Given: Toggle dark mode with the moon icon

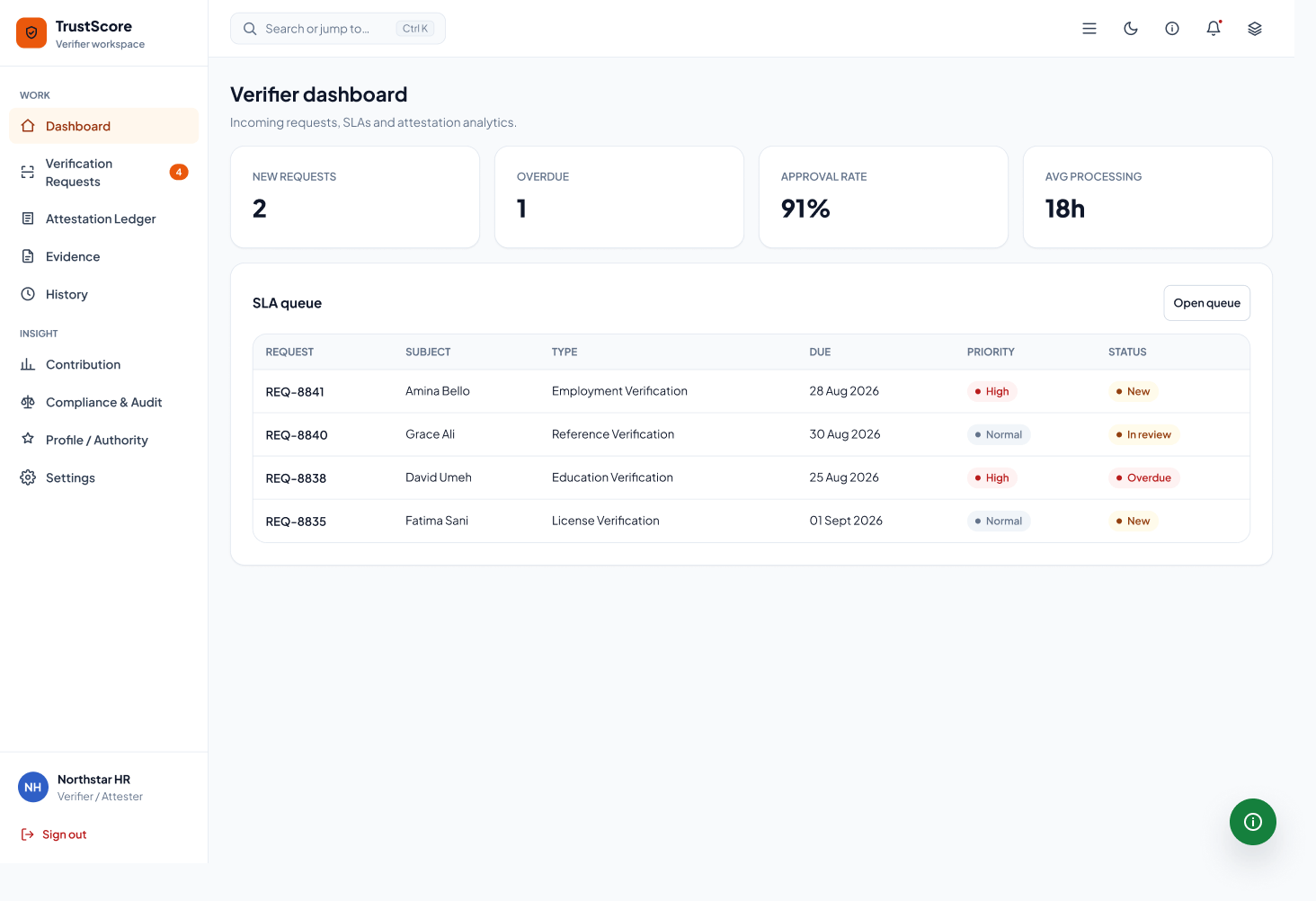Looking at the screenshot, I should click(1131, 29).
